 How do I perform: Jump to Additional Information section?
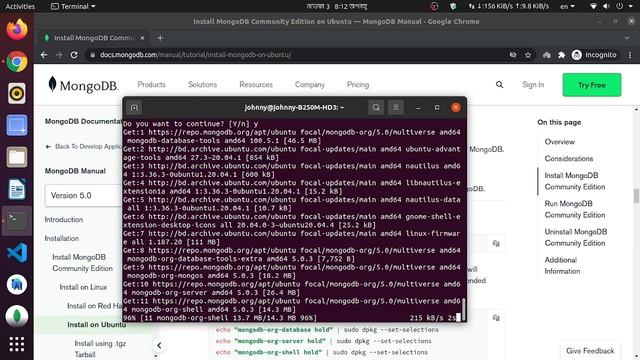pyautogui.click(x=562, y=266)
